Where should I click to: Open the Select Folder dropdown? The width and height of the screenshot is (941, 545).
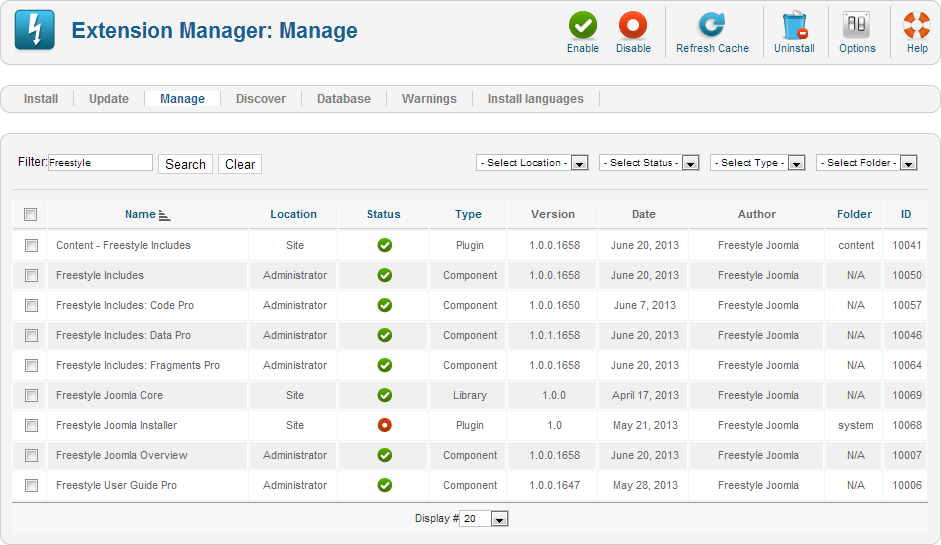[x=867, y=163]
